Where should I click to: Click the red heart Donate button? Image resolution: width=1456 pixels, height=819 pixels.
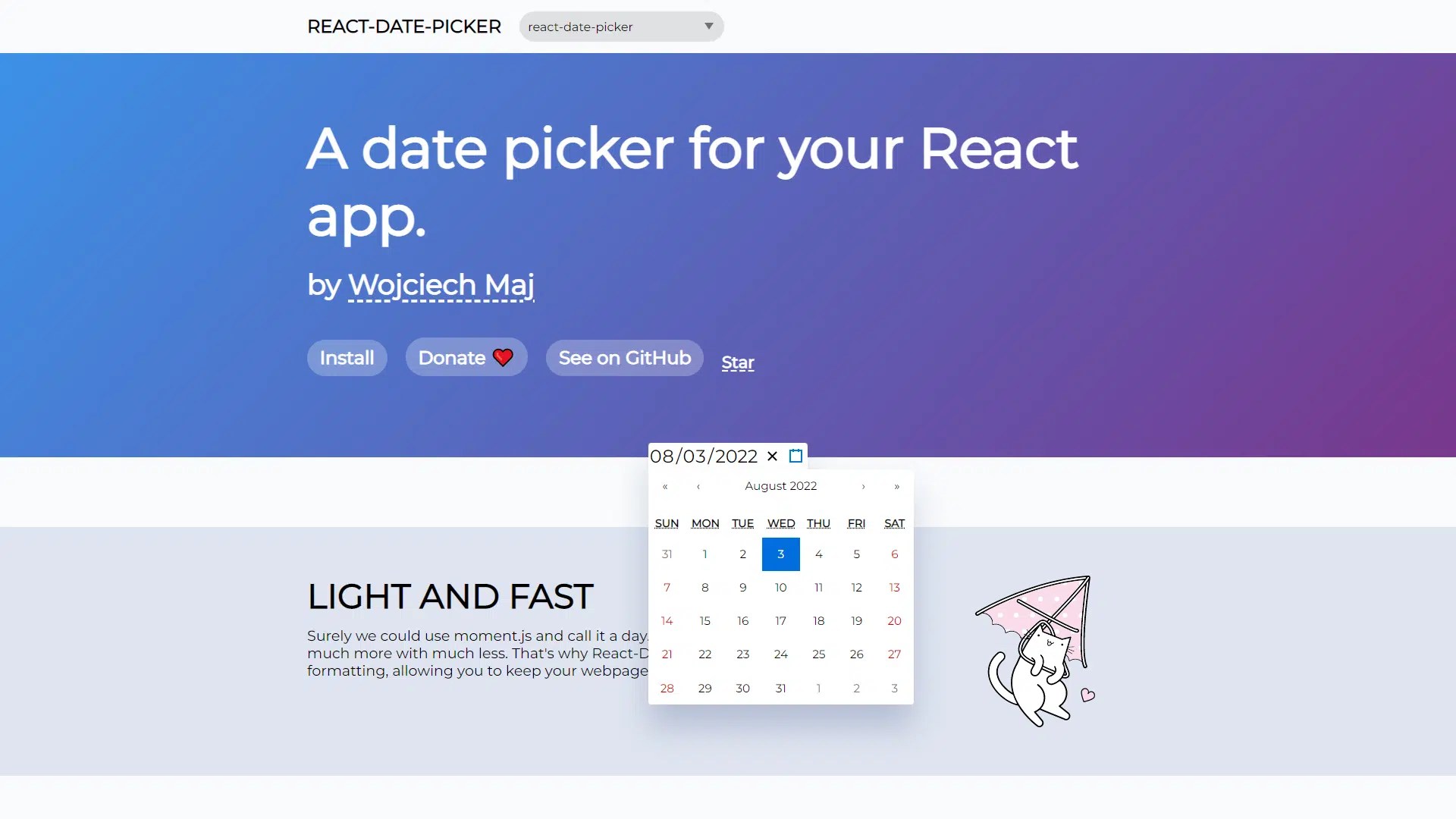(466, 357)
